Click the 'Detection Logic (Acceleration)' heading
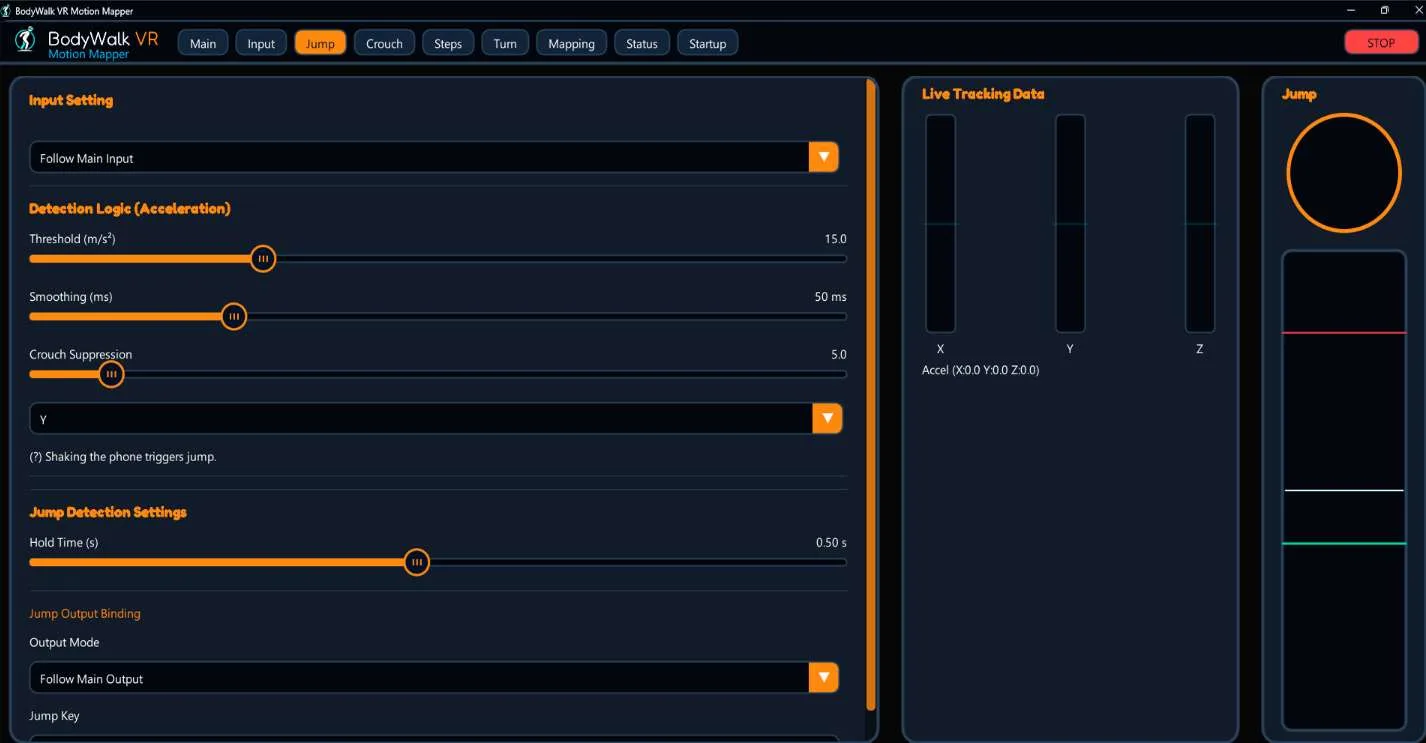 point(130,209)
